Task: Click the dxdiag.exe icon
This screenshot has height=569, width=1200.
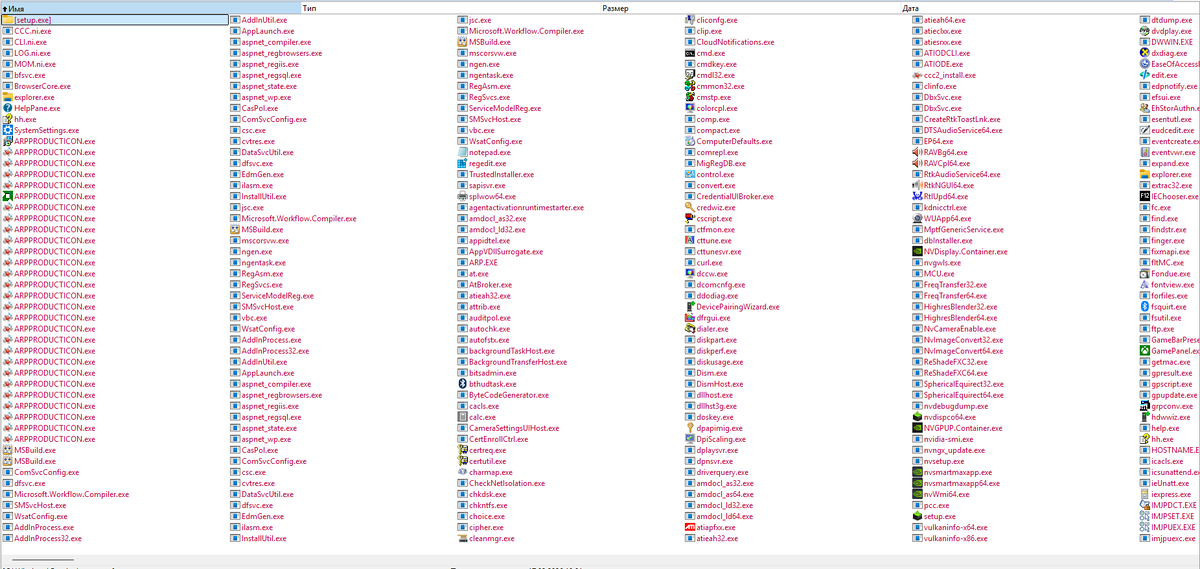Action: [1144, 53]
